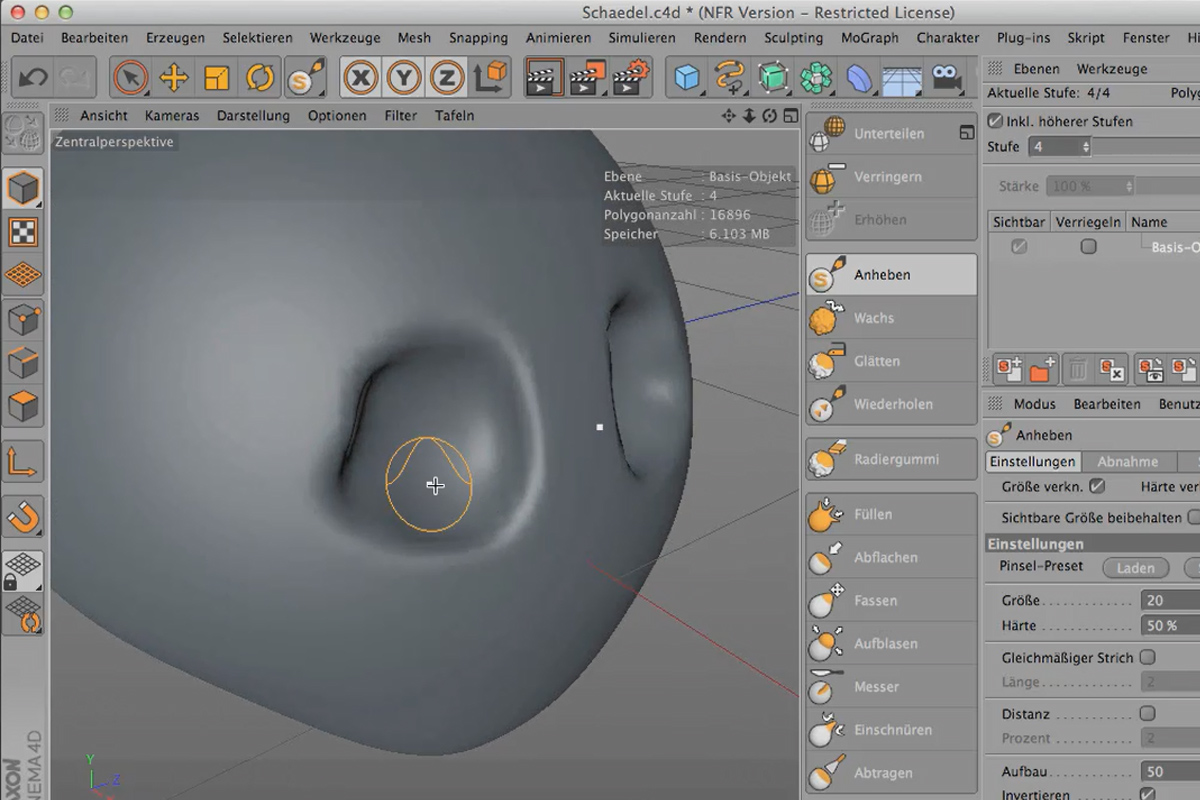Open the Kameras menu in the viewport
1200x800 pixels.
(x=171, y=115)
